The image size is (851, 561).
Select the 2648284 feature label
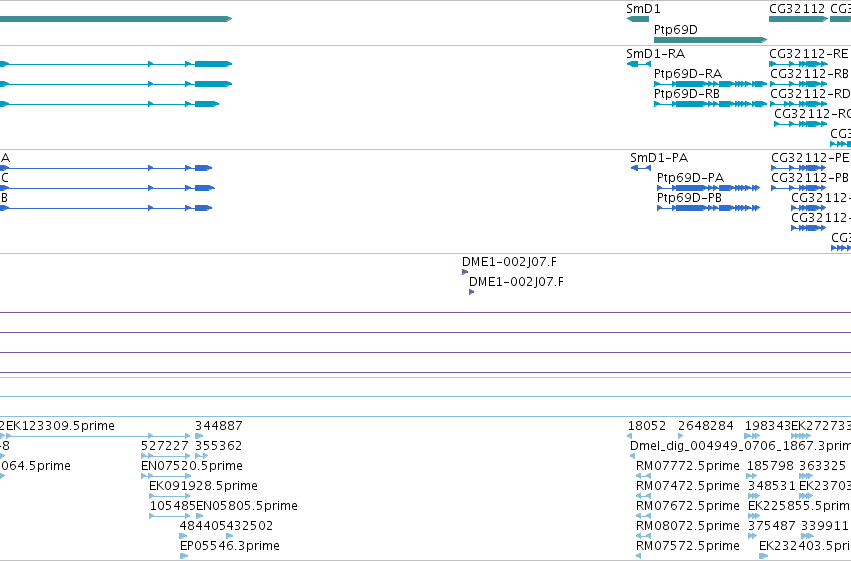point(706,426)
